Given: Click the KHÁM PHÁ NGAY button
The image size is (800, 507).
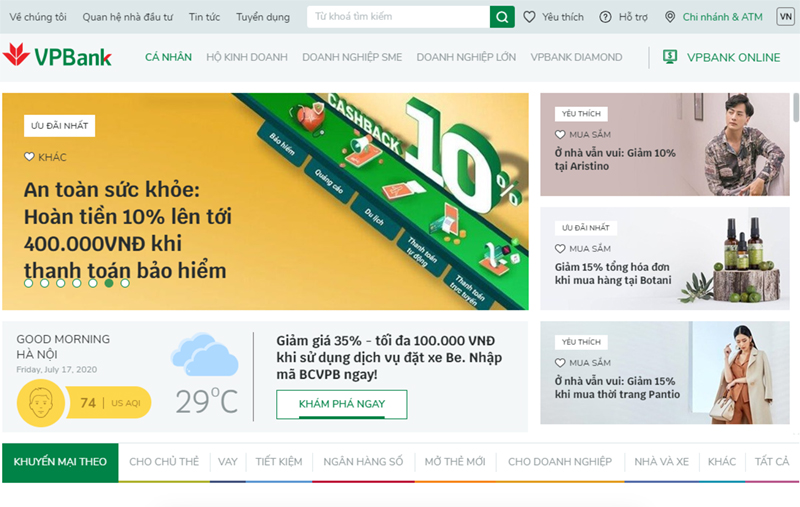Looking at the screenshot, I should pos(342,404).
